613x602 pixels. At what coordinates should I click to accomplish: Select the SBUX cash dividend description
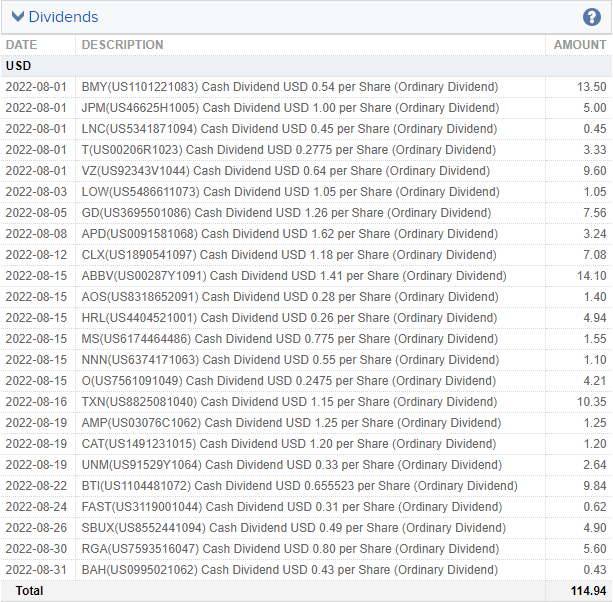point(294,528)
